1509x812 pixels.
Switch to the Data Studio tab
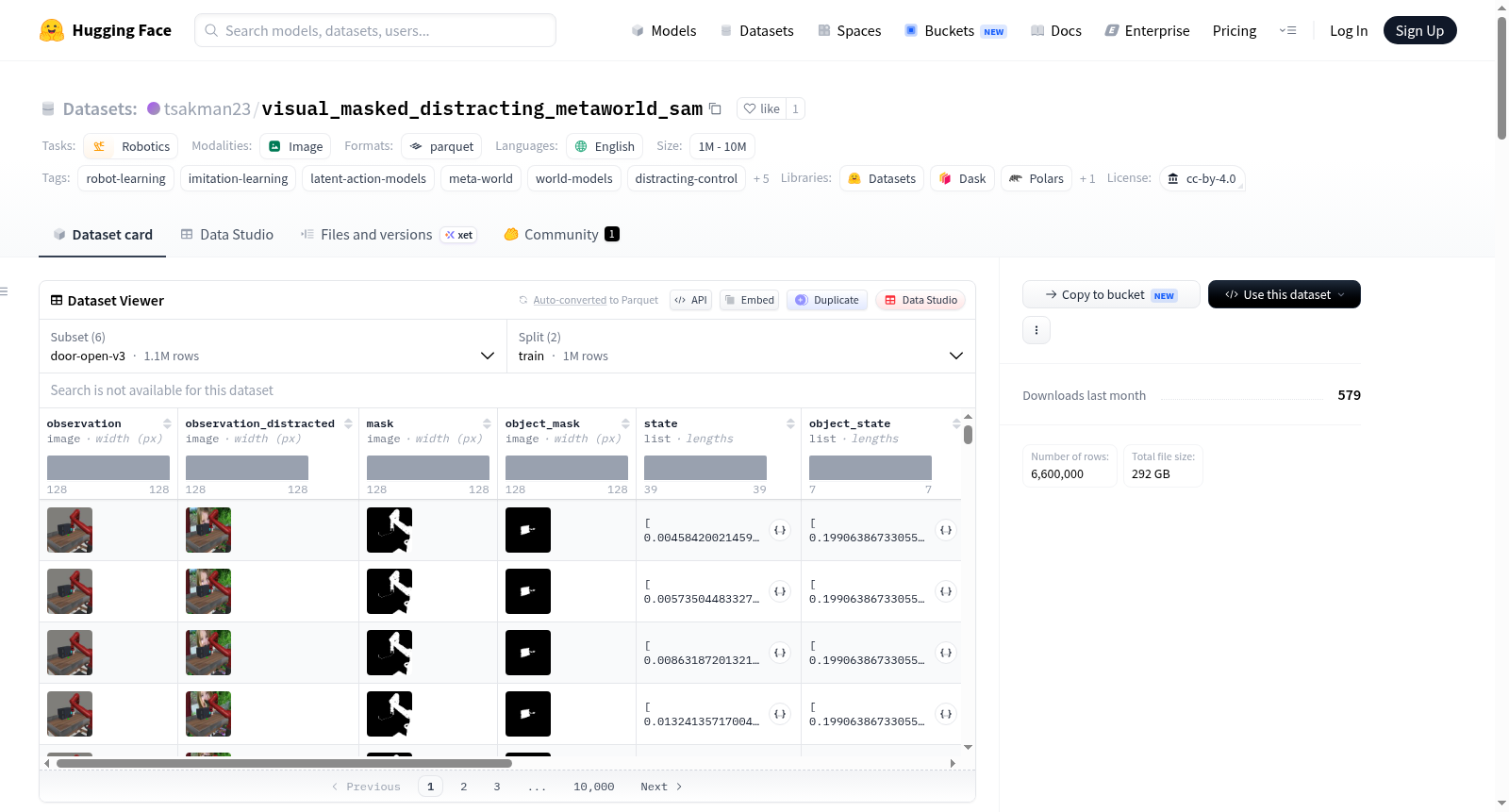coord(227,234)
